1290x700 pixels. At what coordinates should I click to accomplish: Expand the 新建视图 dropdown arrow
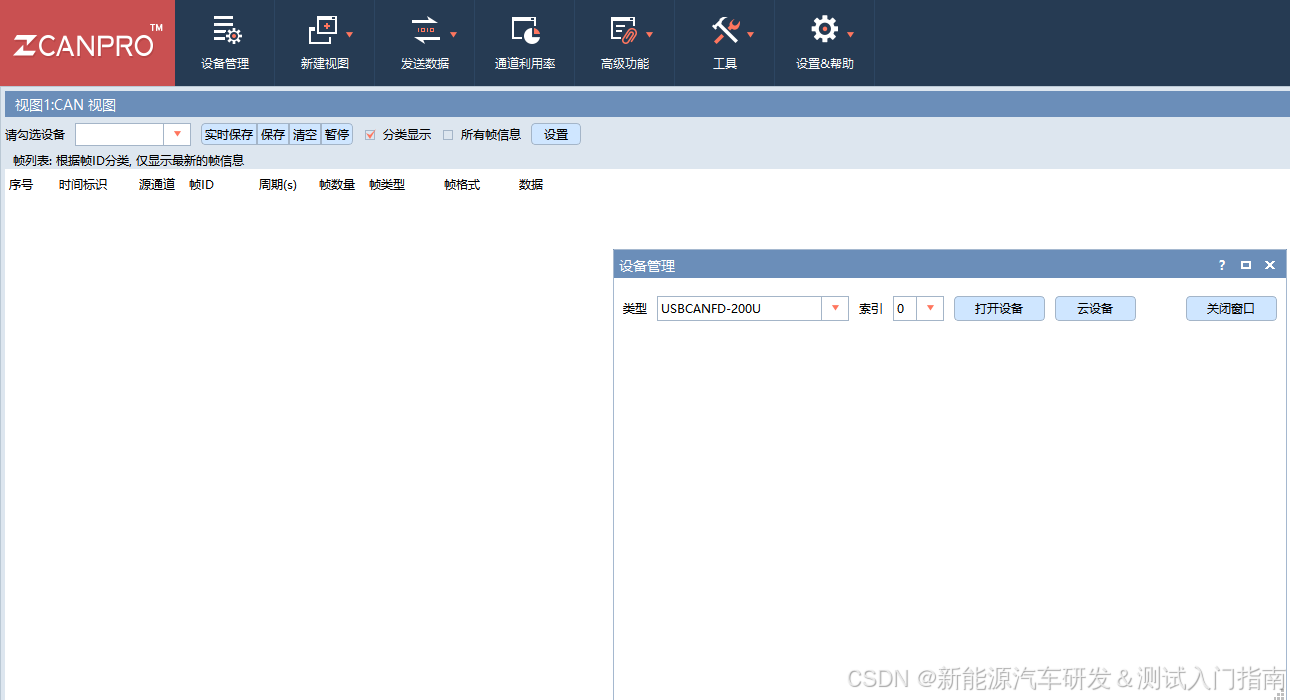[x=350, y=35]
